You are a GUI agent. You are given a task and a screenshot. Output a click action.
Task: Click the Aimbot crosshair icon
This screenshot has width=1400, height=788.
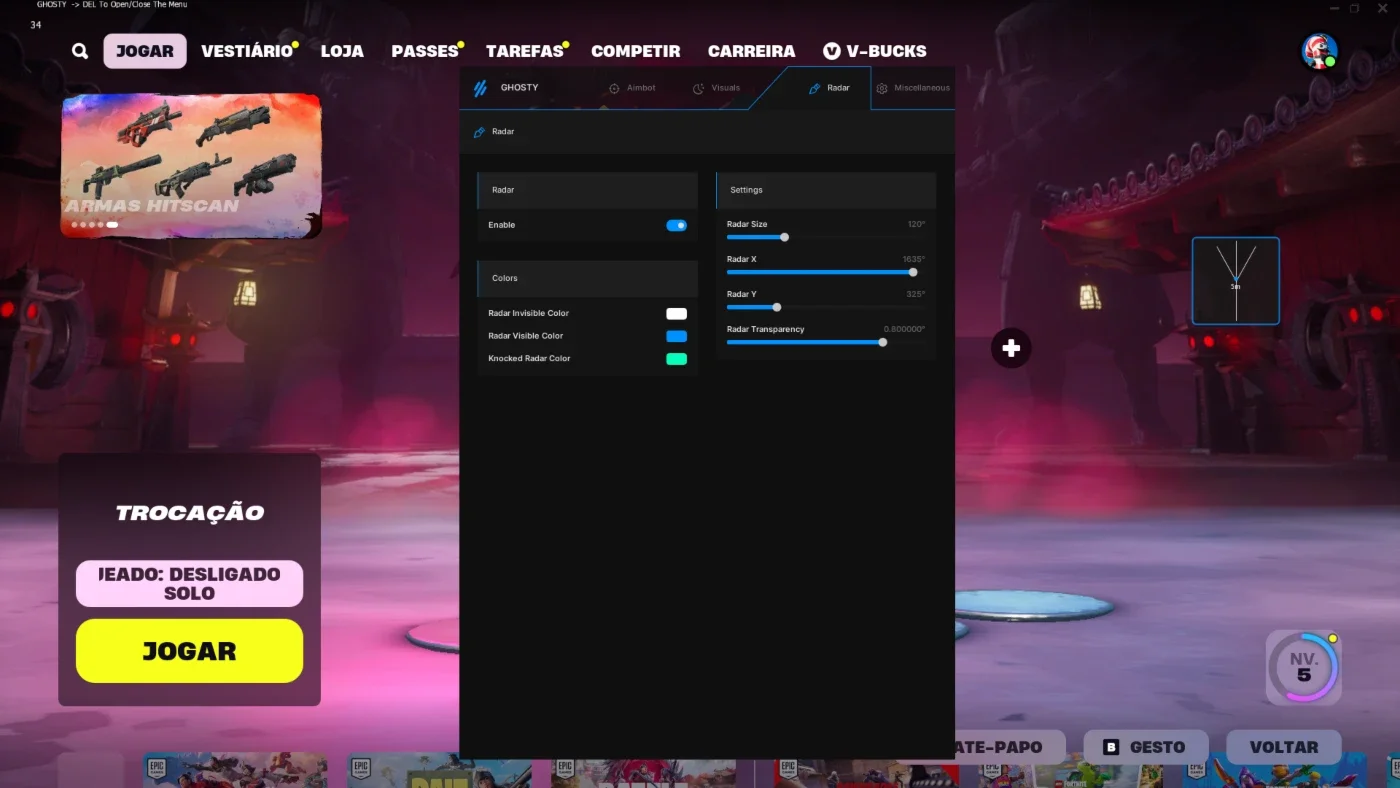point(614,88)
